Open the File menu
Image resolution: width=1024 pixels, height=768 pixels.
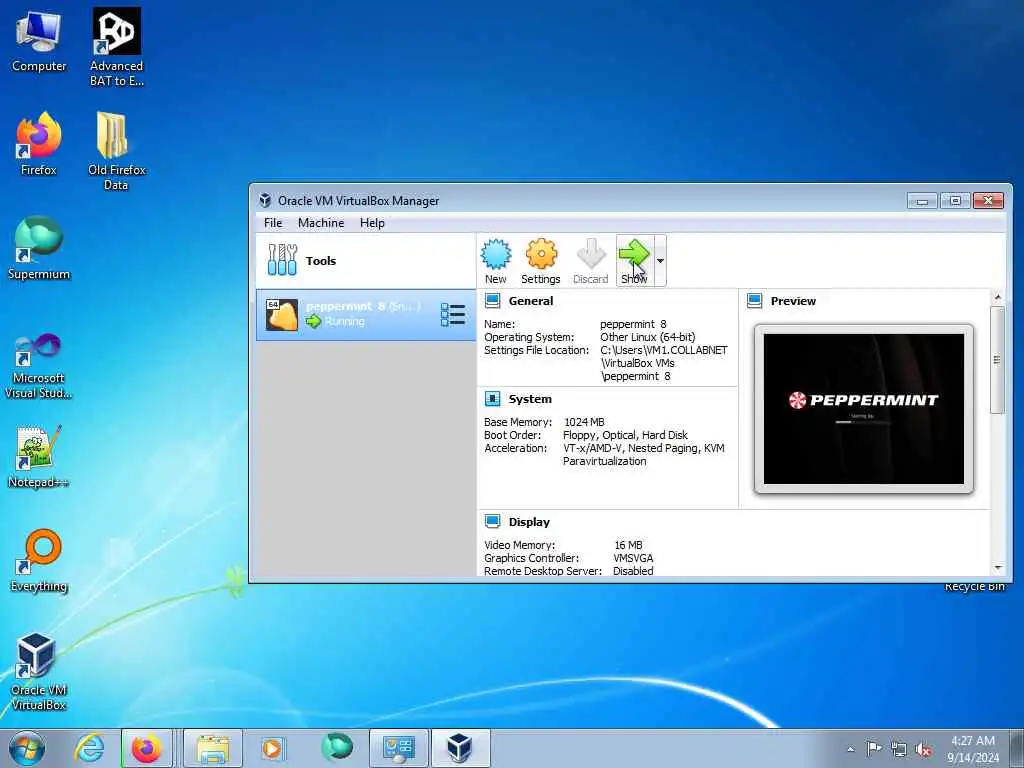coord(273,223)
